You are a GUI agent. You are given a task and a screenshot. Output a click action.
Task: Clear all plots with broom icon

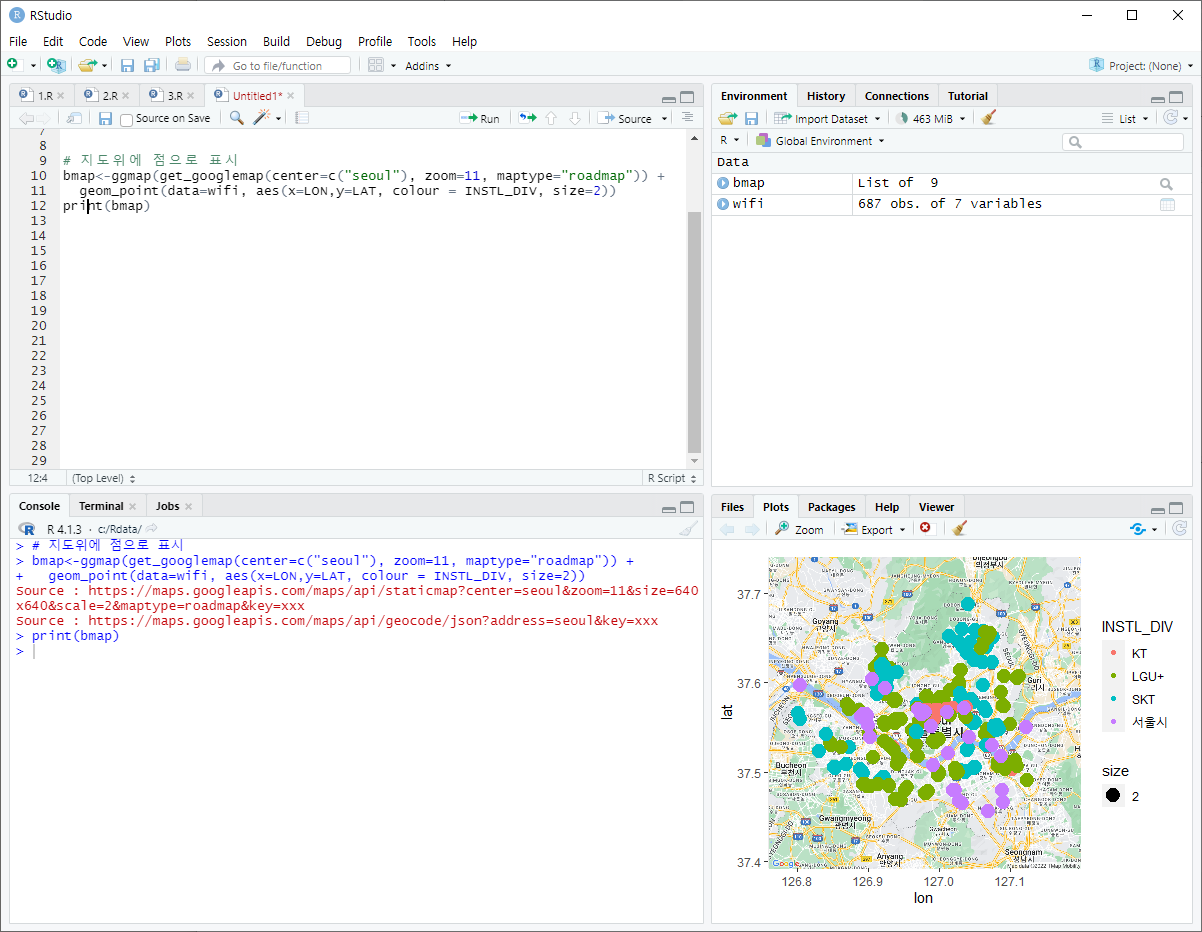(959, 528)
